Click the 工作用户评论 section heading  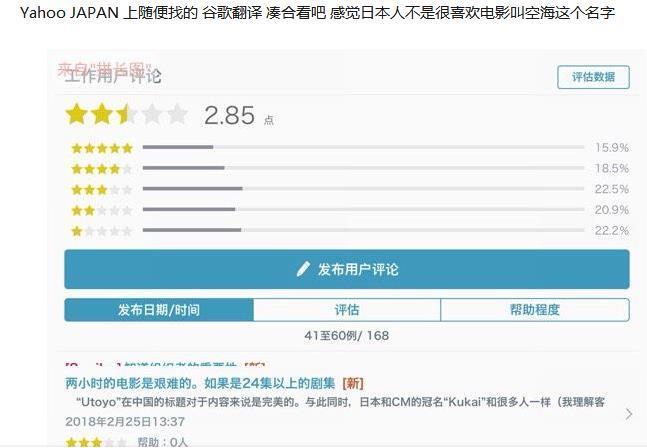(112, 75)
